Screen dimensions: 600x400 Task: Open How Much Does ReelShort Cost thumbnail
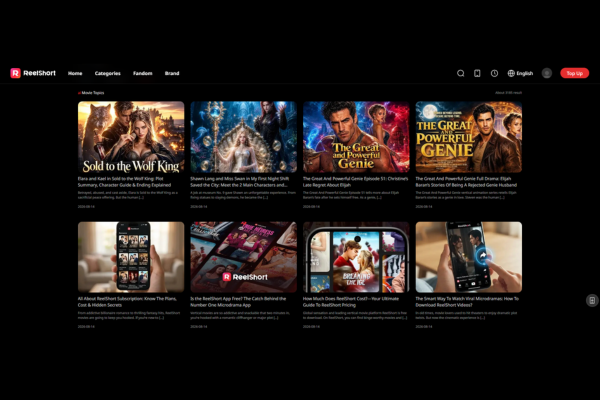(356, 257)
